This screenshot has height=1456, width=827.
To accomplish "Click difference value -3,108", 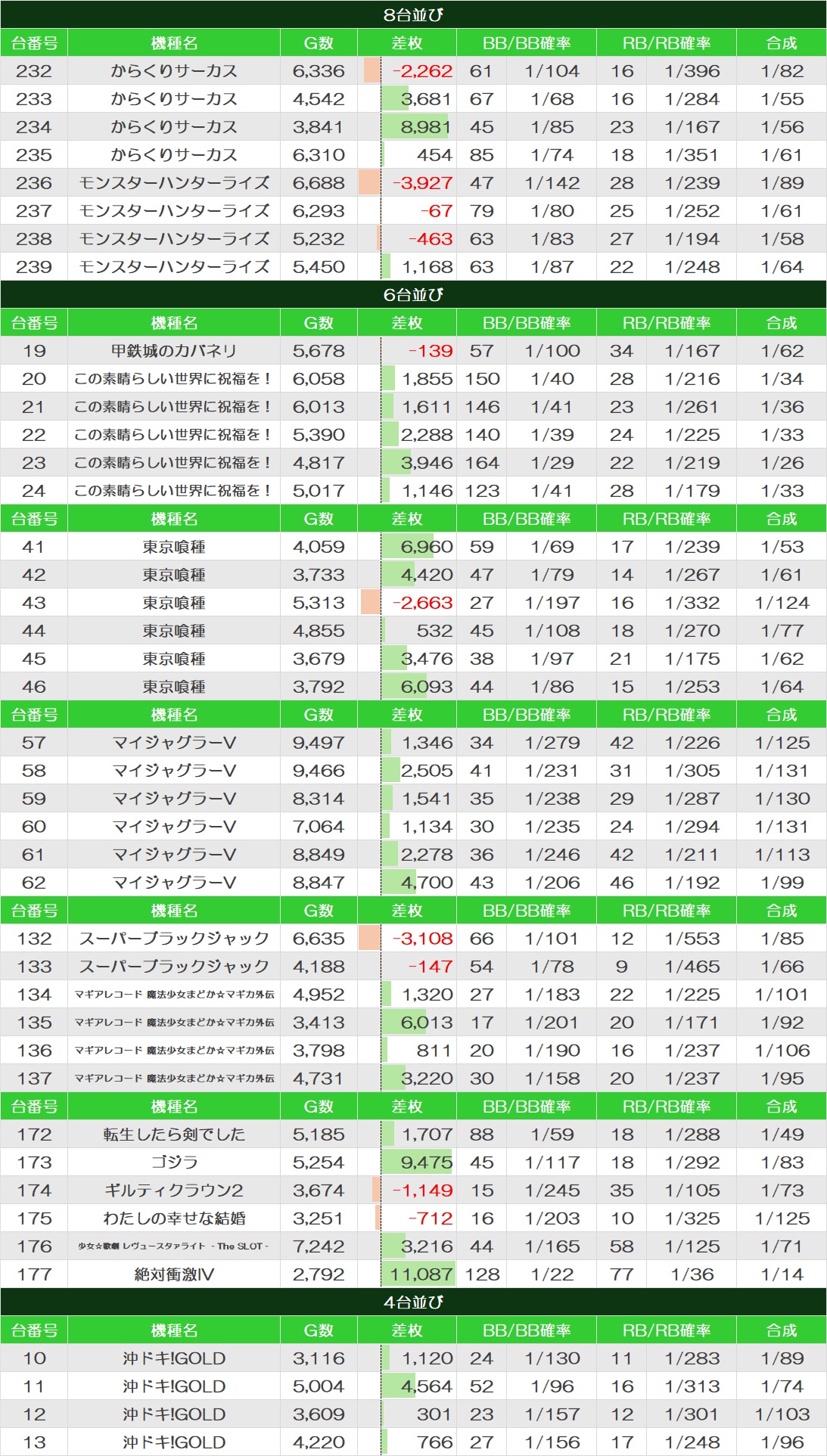I will tap(422, 939).
